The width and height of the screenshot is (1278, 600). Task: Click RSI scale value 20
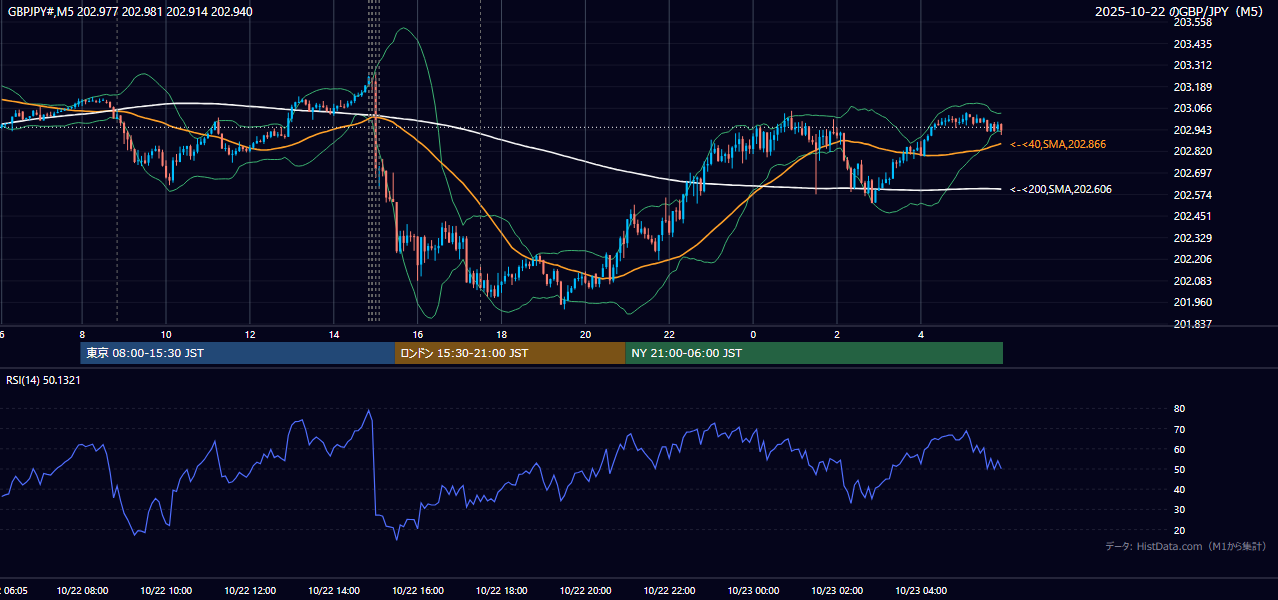coord(1179,530)
